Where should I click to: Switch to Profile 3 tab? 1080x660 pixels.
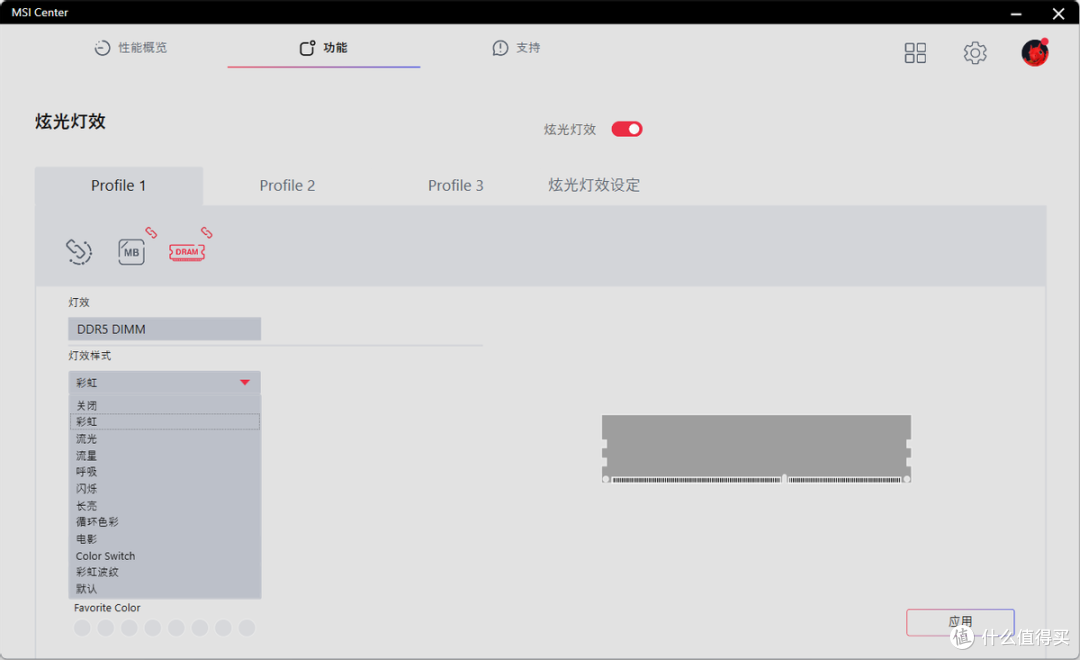click(455, 186)
